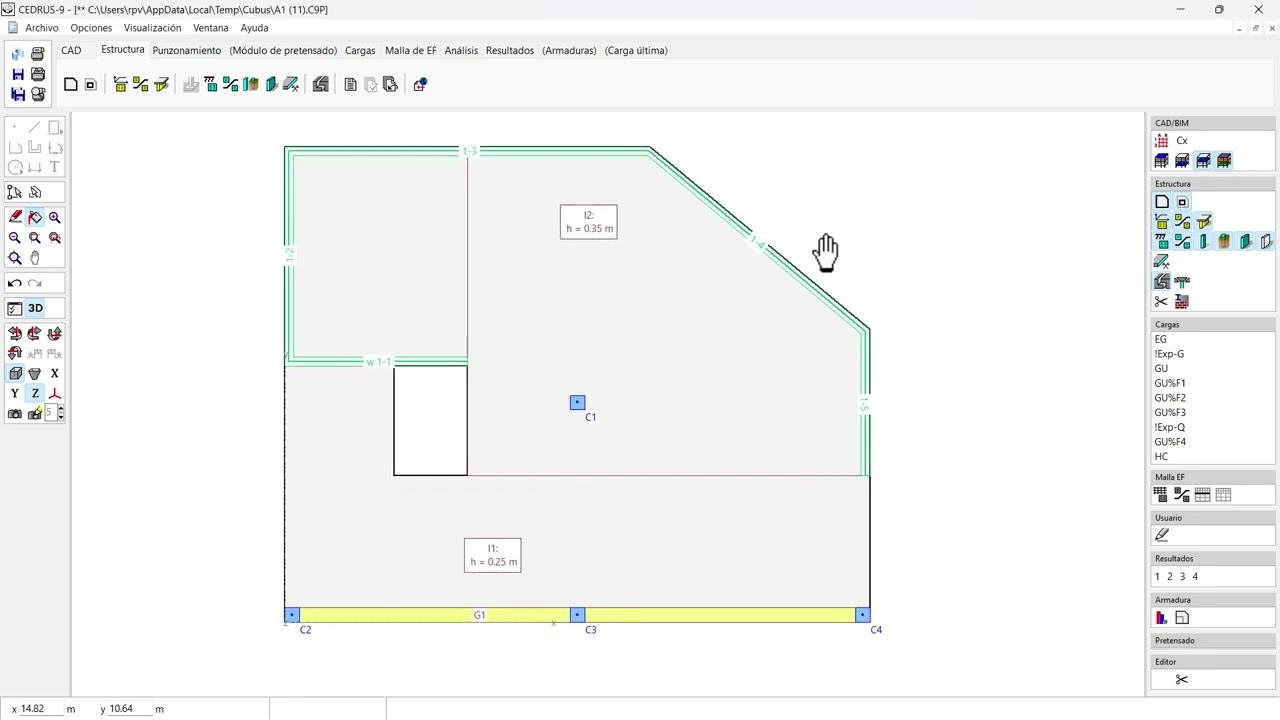
Task: Click the globe import icon in top toolbar
Action: click(420, 85)
